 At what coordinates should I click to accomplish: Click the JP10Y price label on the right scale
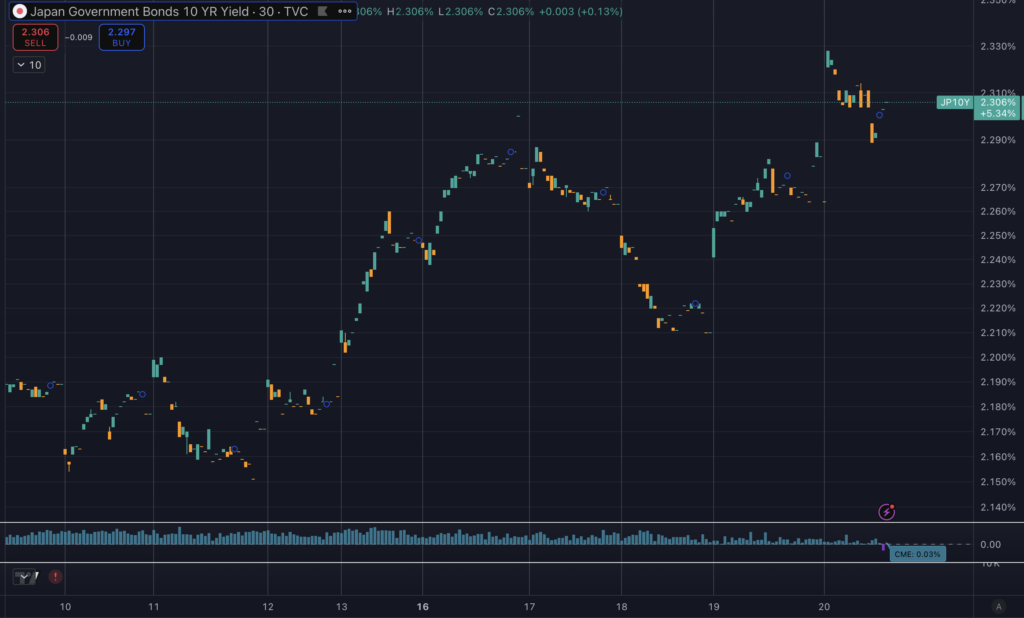click(x=955, y=102)
